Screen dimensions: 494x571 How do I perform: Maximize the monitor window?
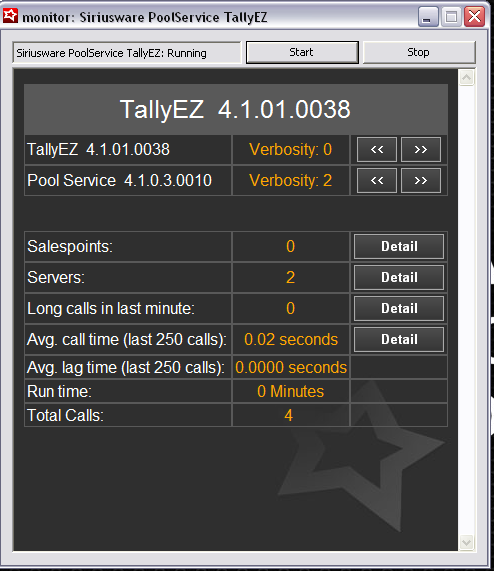(451, 17)
